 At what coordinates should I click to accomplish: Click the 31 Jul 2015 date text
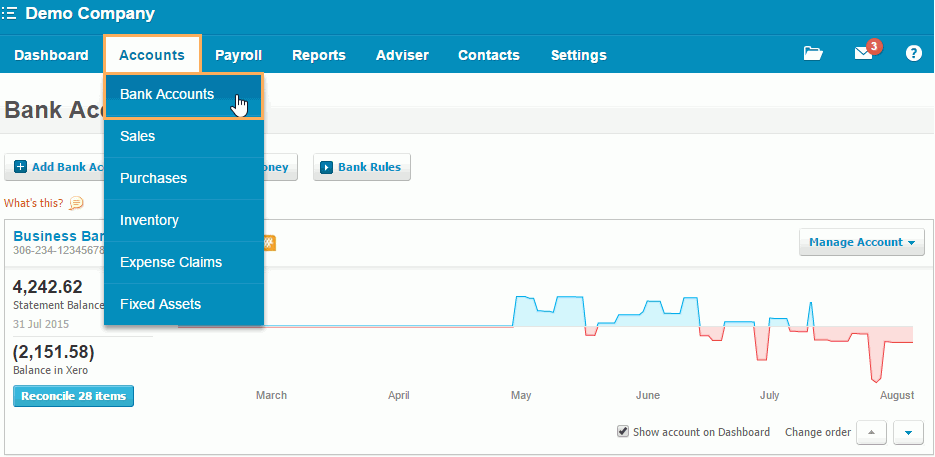pyautogui.click(x=41, y=325)
